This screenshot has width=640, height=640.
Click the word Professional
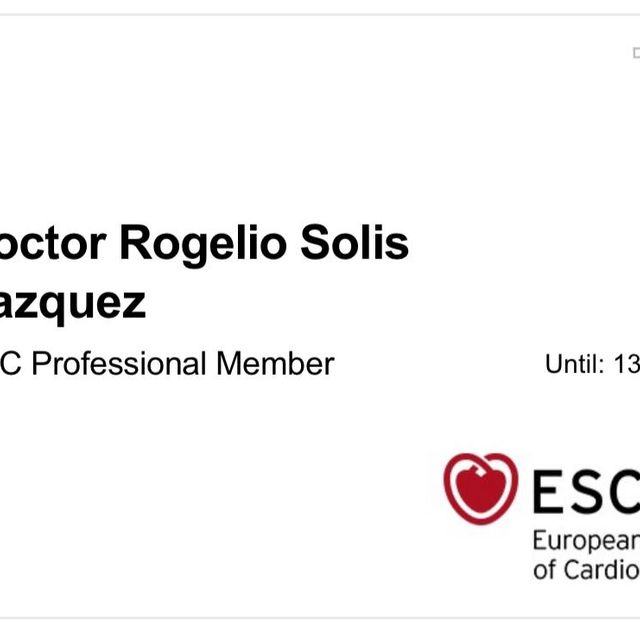pos(122,364)
